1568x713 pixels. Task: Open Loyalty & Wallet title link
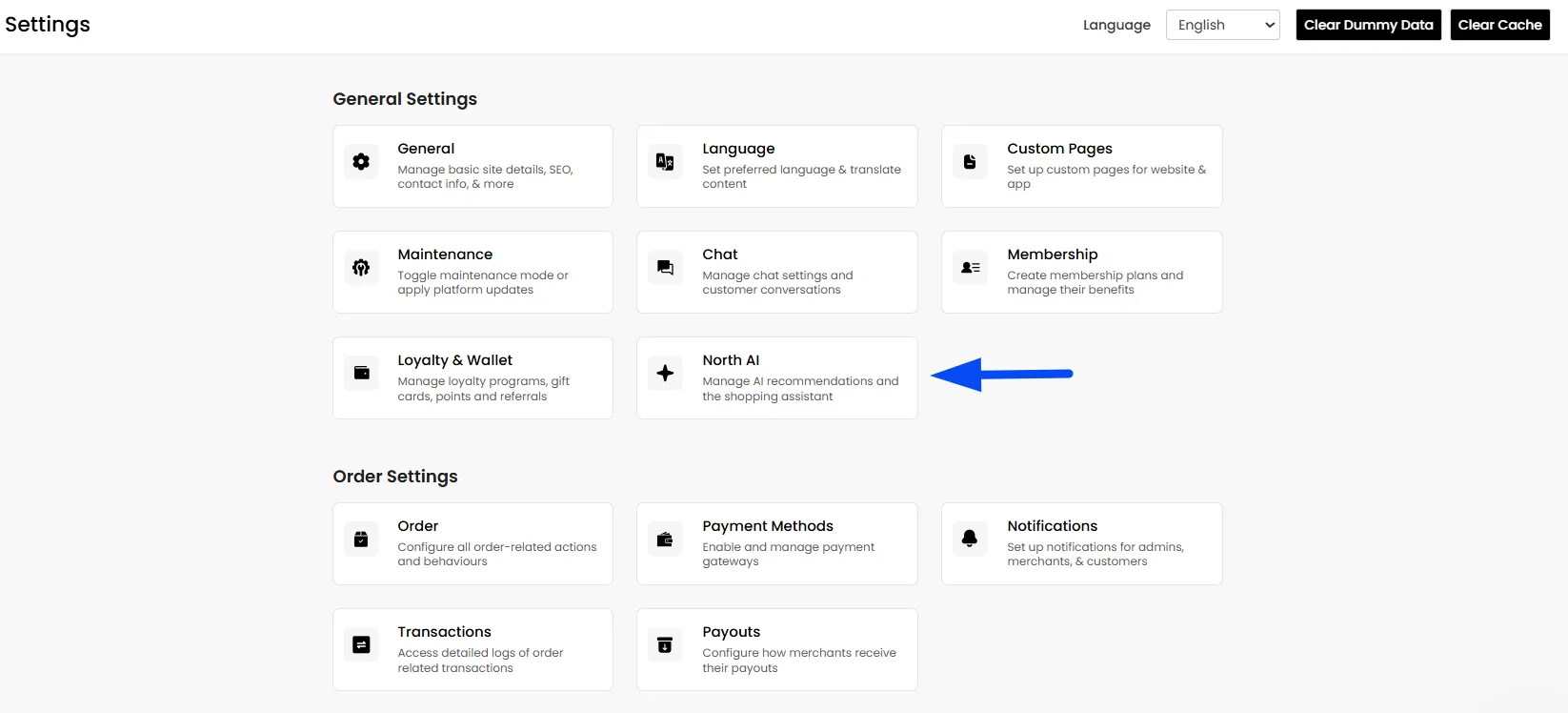455,360
